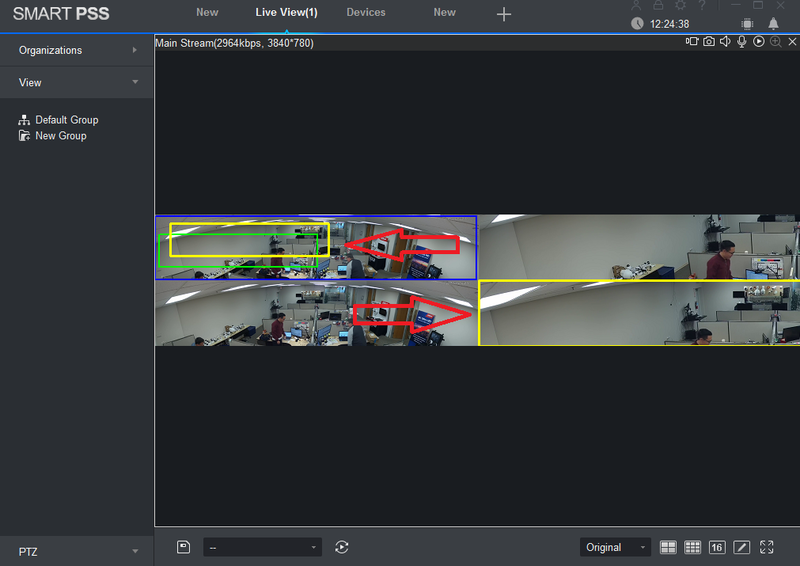Activate the digital zoom magnifier icon
Image resolution: width=800 pixels, height=566 pixels.
pos(776,42)
